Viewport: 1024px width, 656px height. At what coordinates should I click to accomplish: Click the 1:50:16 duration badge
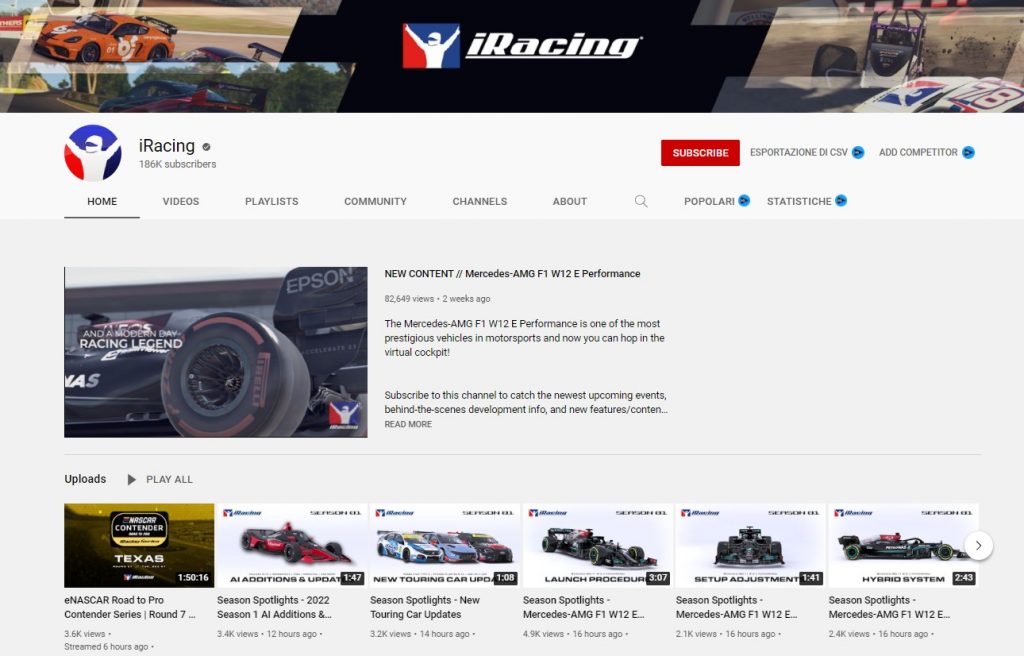(193, 578)
